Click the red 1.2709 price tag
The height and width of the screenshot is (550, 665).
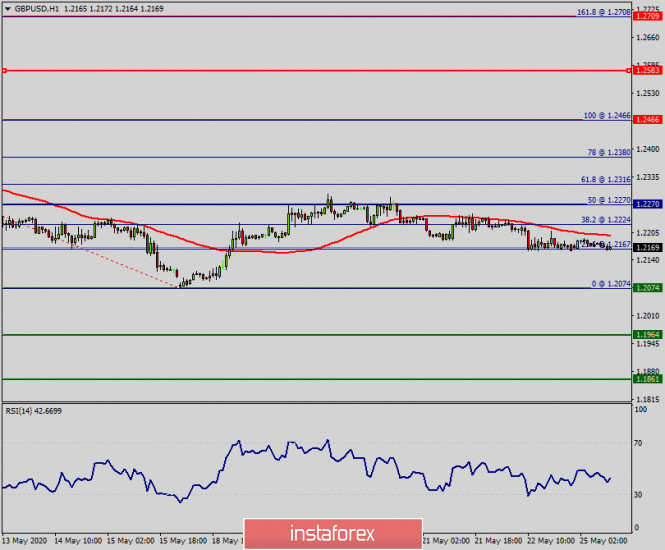[x=646, y=17]
